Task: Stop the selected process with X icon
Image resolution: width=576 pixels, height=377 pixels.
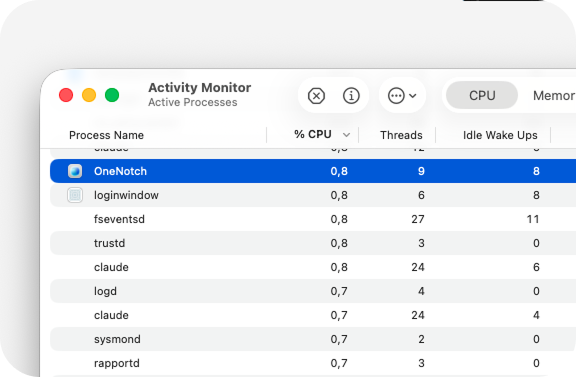Action: 316,96
